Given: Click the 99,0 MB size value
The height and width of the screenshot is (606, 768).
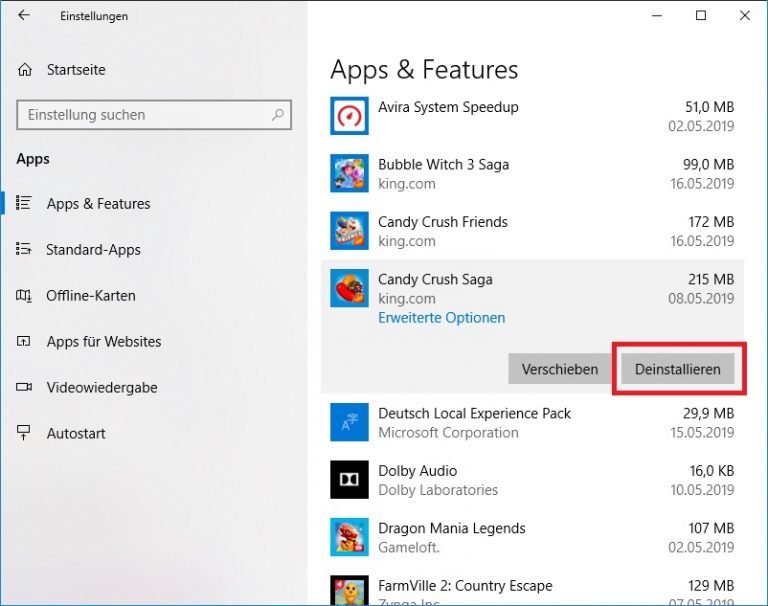Looking at the screenshot, I should (x=708, y=165).
